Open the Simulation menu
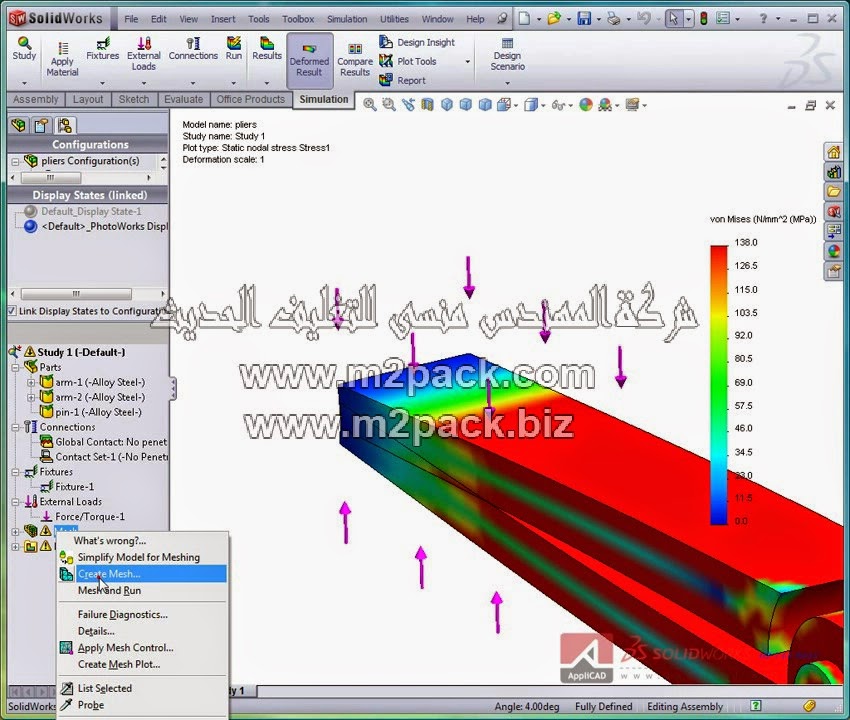 pyautogui.click(x=347, y=19)
